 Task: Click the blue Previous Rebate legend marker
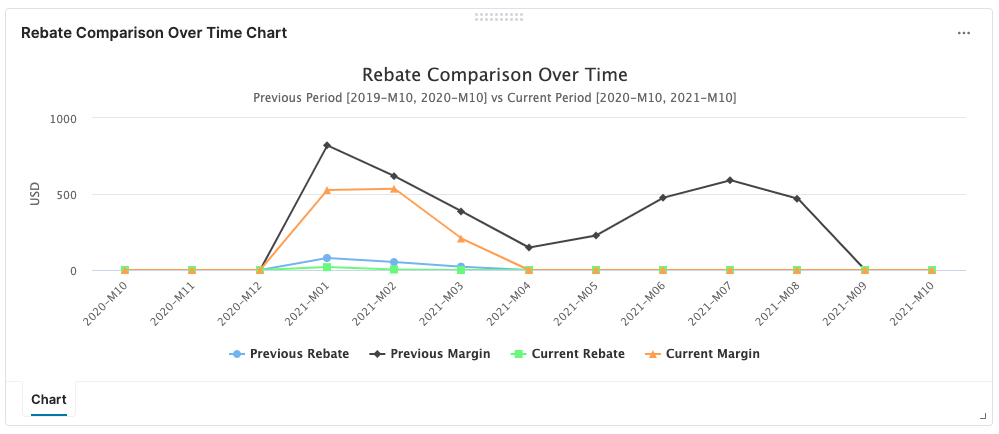pos(237,354)
